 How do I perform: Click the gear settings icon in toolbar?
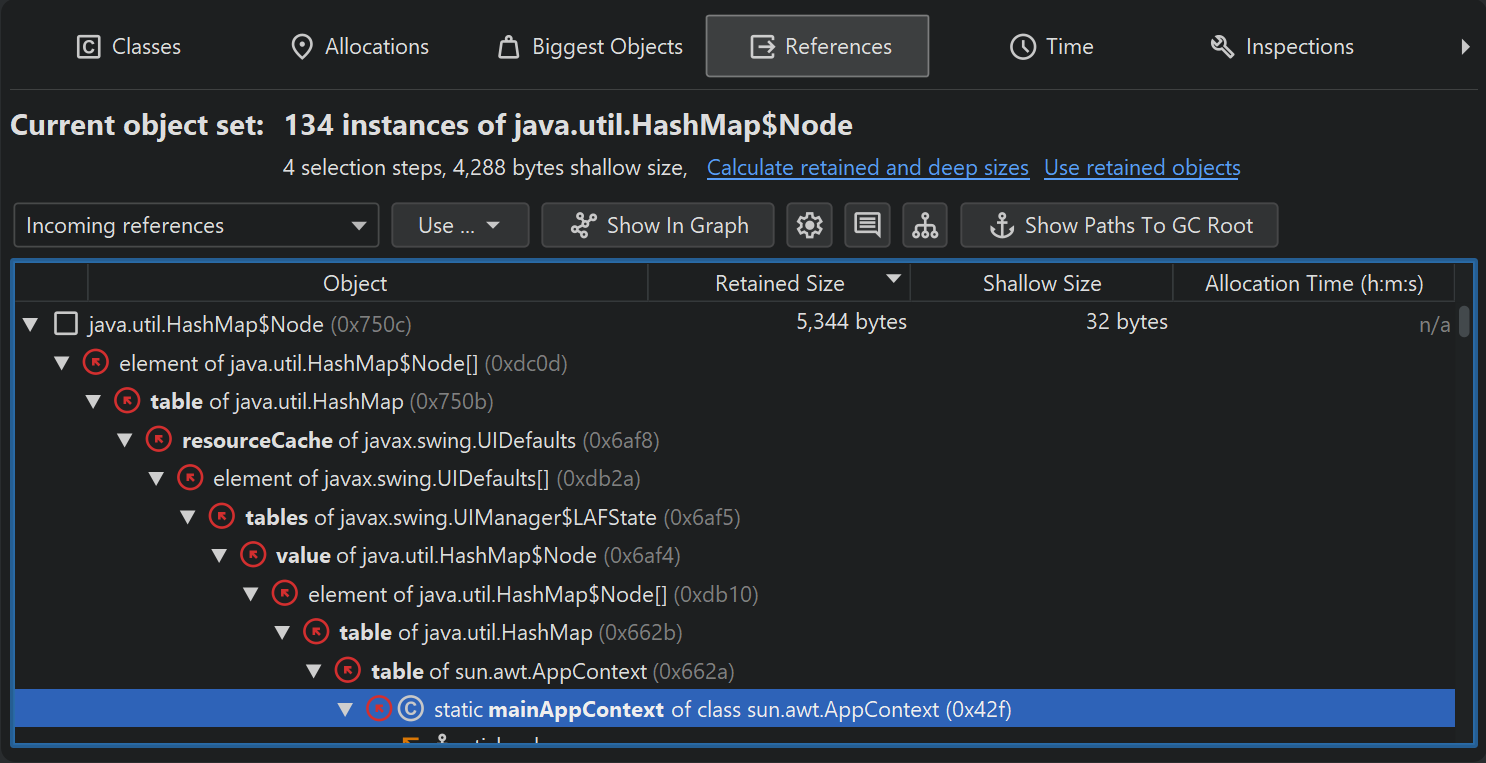pyautogui.click(x=809, y=226)
